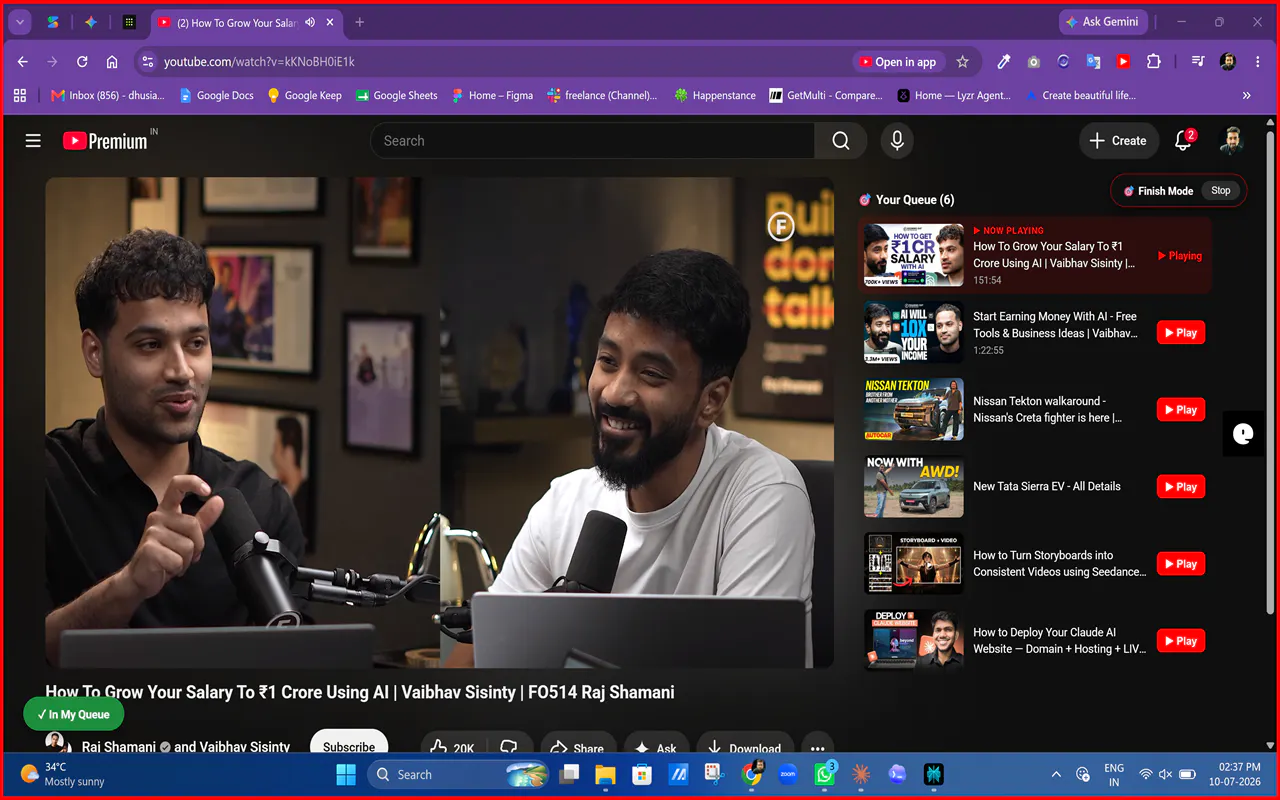Stop Finish Mode
This screenshot has width=1280, height=800.
pyautogui.click(x=1220, y=190)
